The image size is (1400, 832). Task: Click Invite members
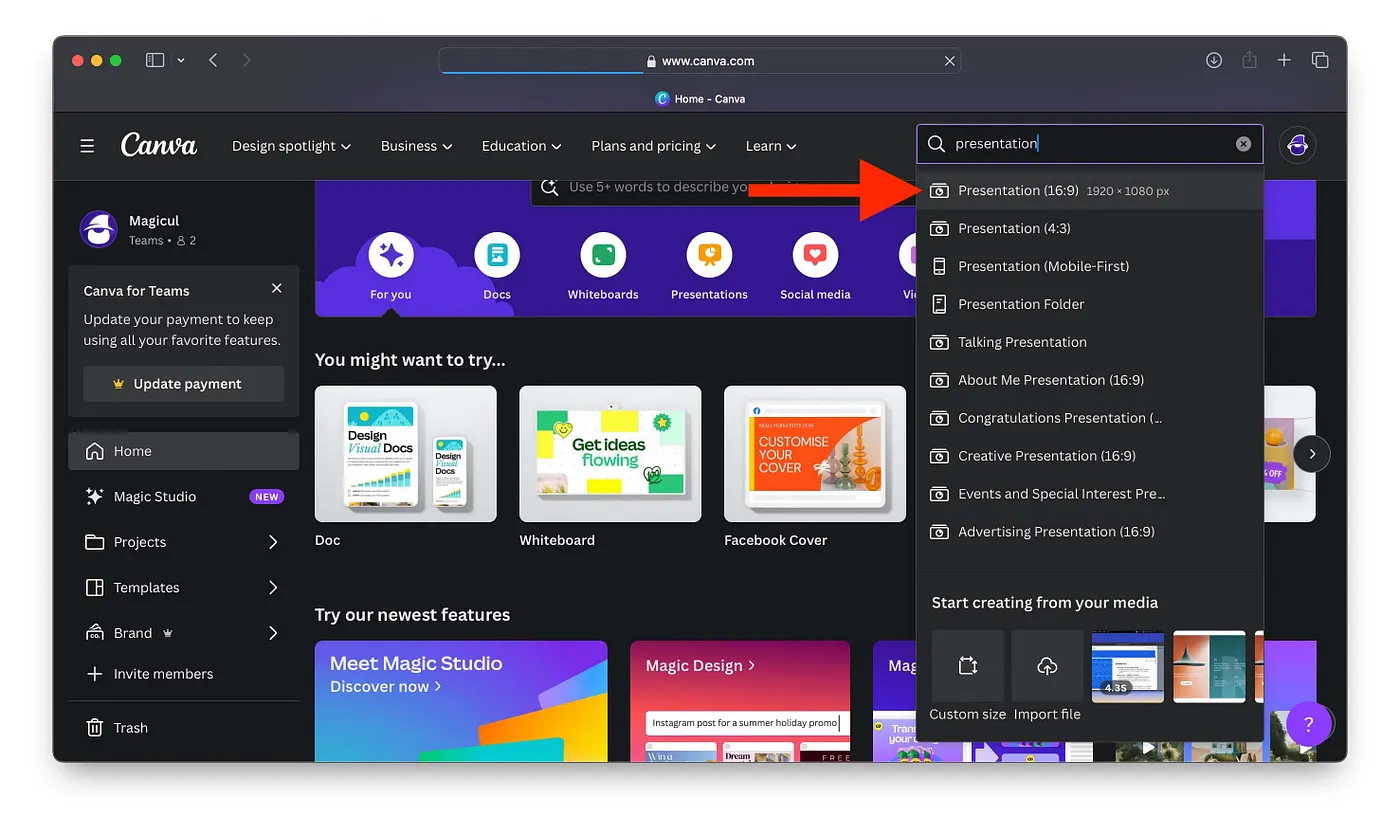click(x=150, y=674)
